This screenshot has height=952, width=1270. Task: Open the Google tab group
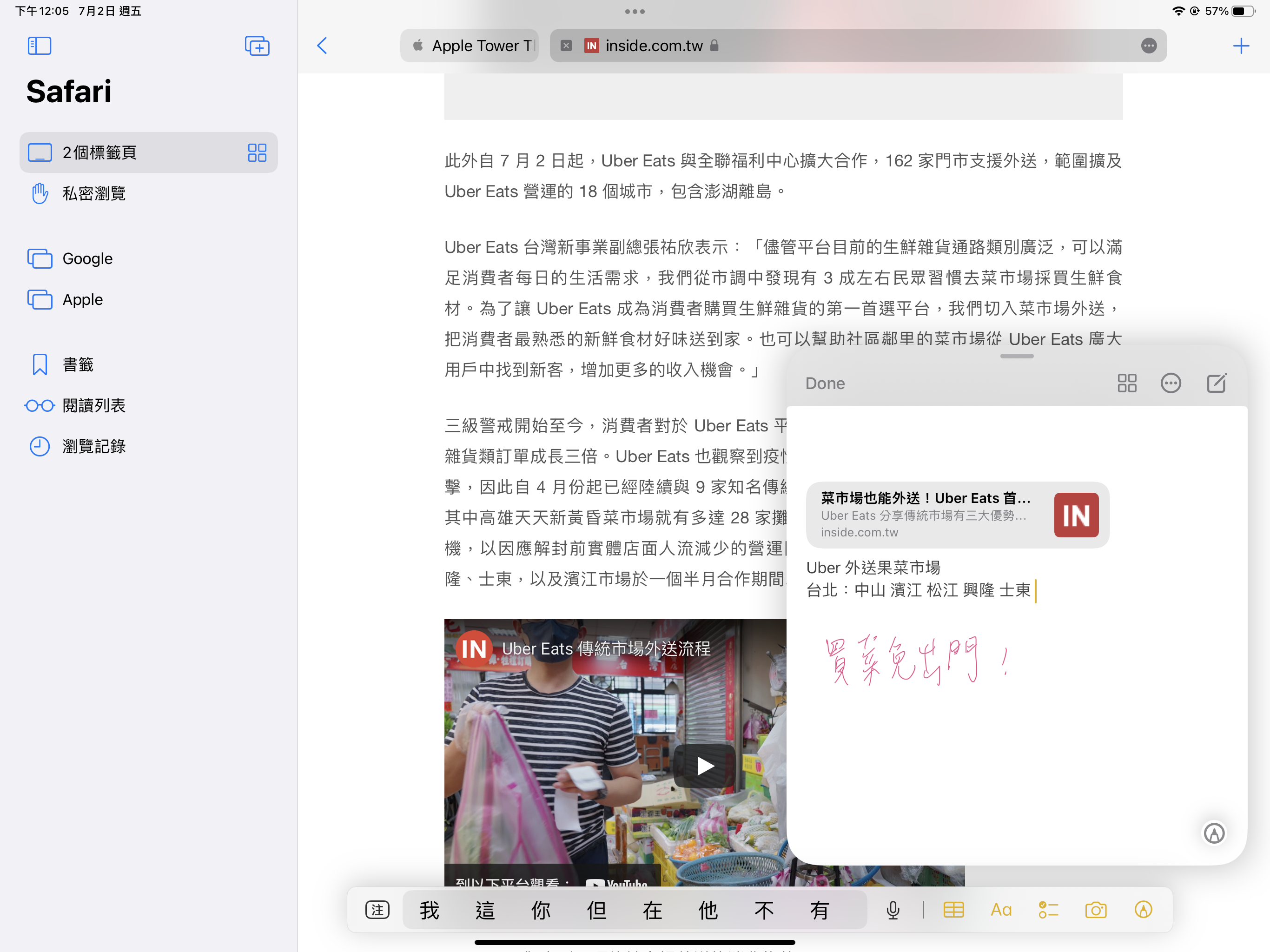pyautogui.click(x=149, y=258)
